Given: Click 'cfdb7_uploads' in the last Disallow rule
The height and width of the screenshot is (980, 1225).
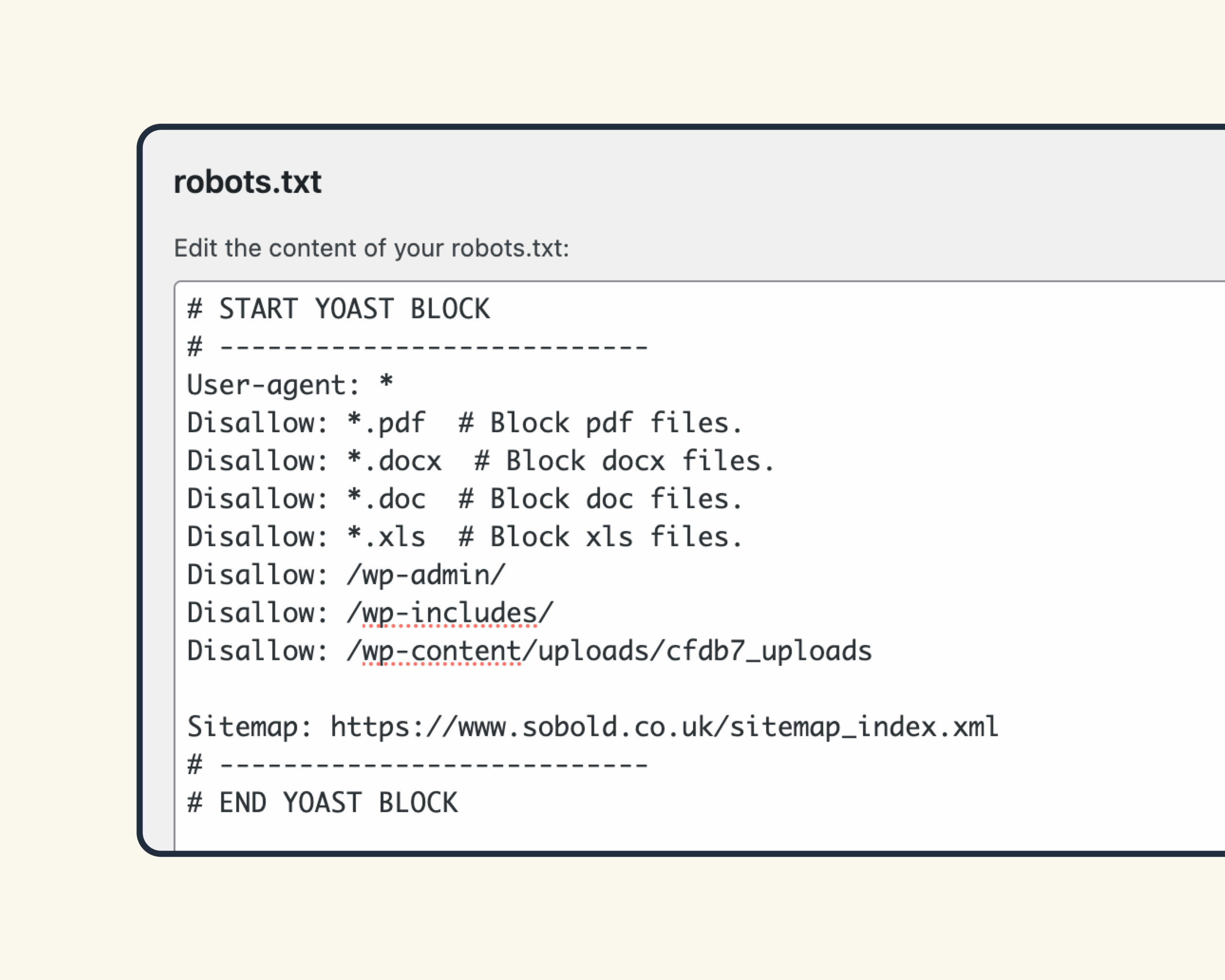Looking at the screenshot, I should click(768, 651).
